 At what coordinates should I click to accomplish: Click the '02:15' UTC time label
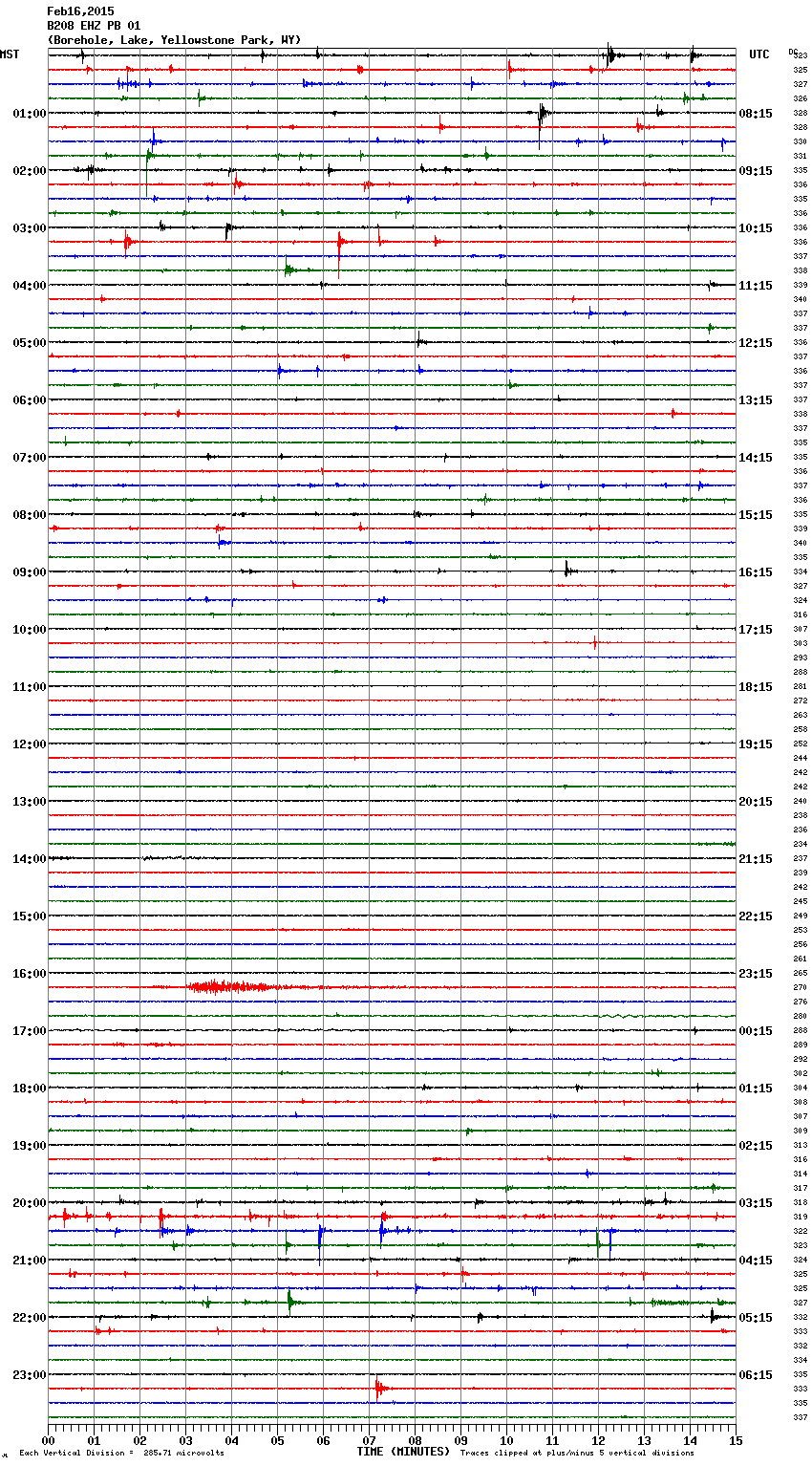tap(756, 1146)
